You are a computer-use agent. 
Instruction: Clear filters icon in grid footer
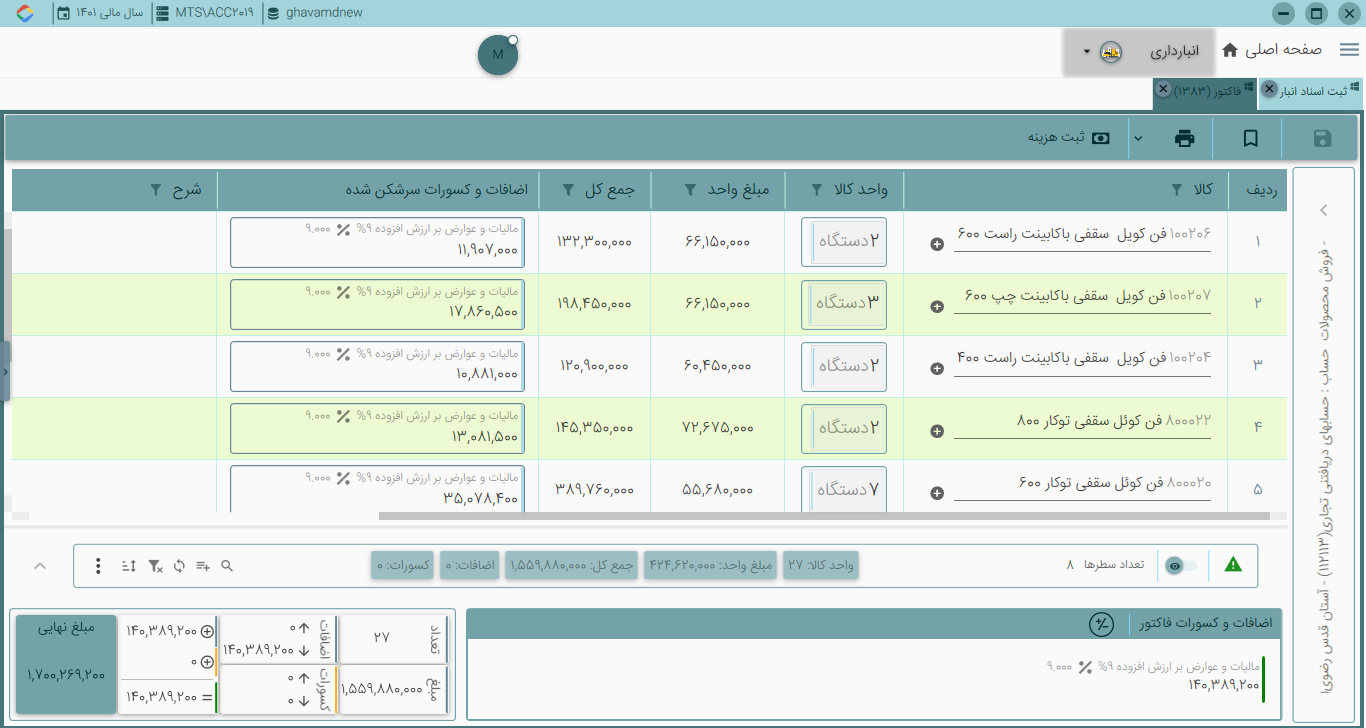point(155,566)
